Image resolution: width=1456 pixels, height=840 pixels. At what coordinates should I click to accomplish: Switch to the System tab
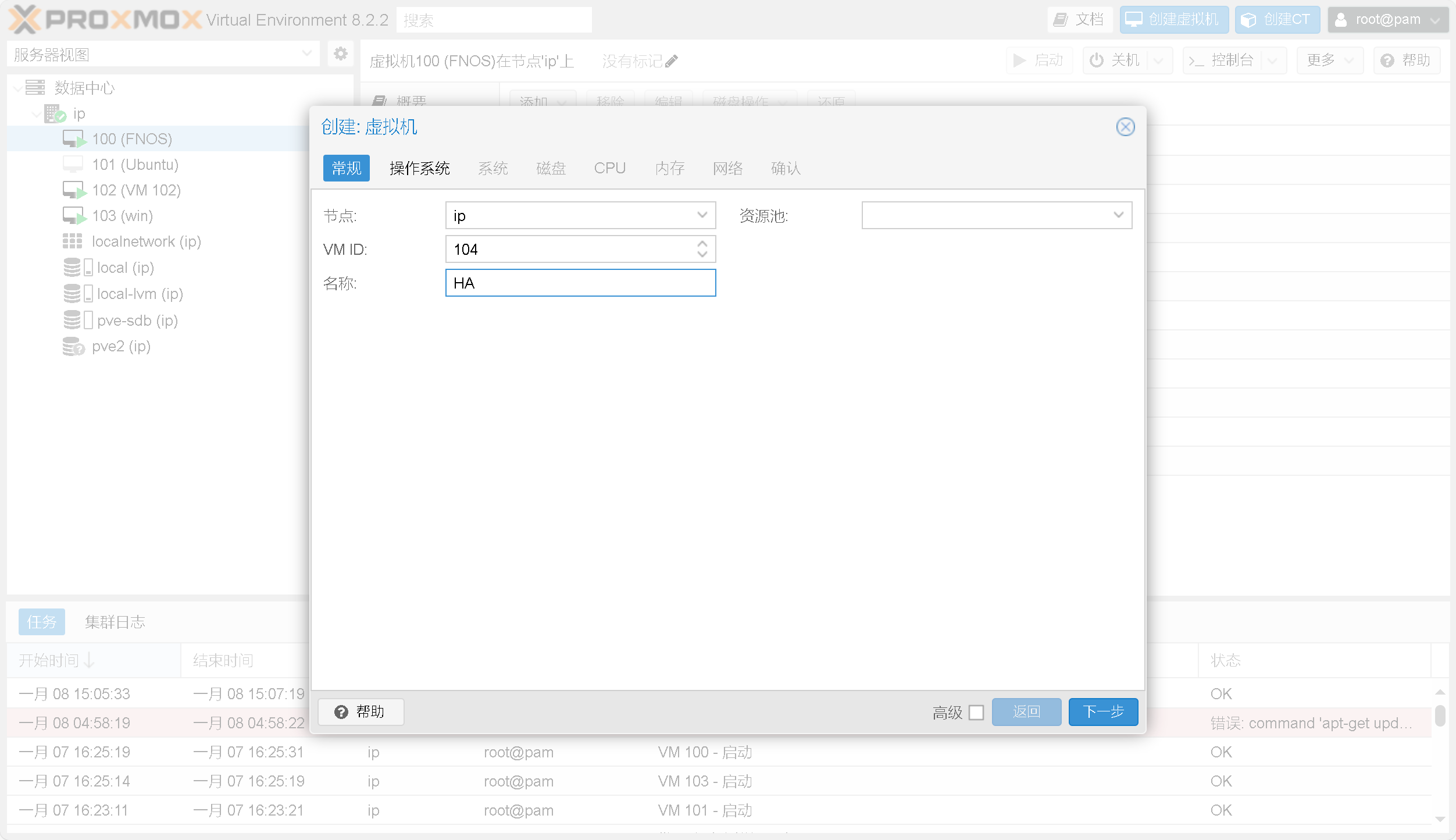click(493, 168)
